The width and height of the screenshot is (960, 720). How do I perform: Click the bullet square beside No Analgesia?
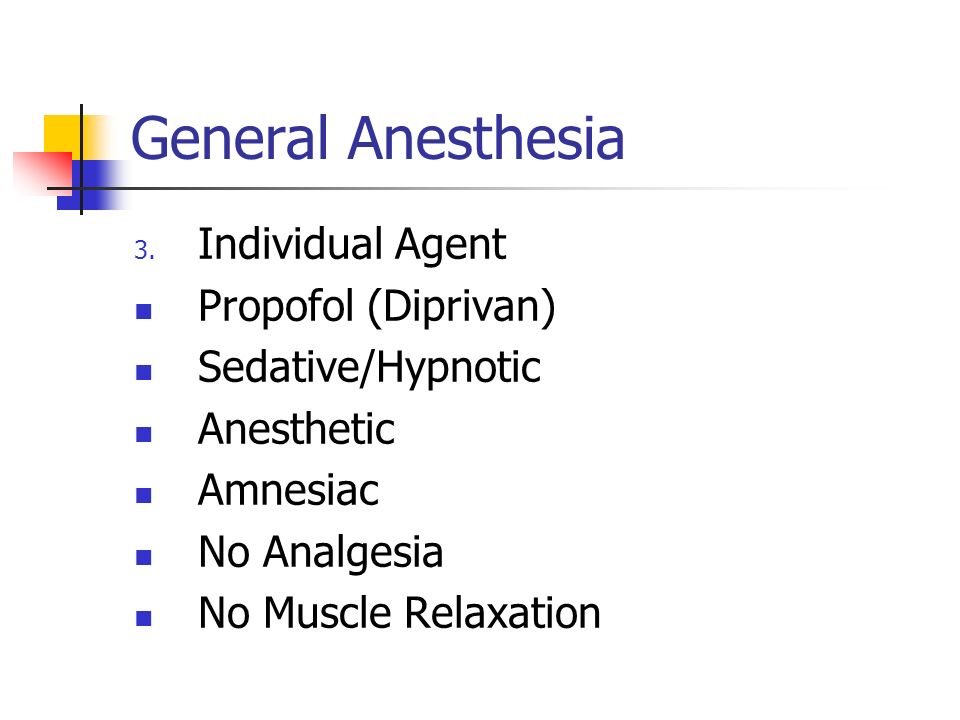(x=143, y=557)
